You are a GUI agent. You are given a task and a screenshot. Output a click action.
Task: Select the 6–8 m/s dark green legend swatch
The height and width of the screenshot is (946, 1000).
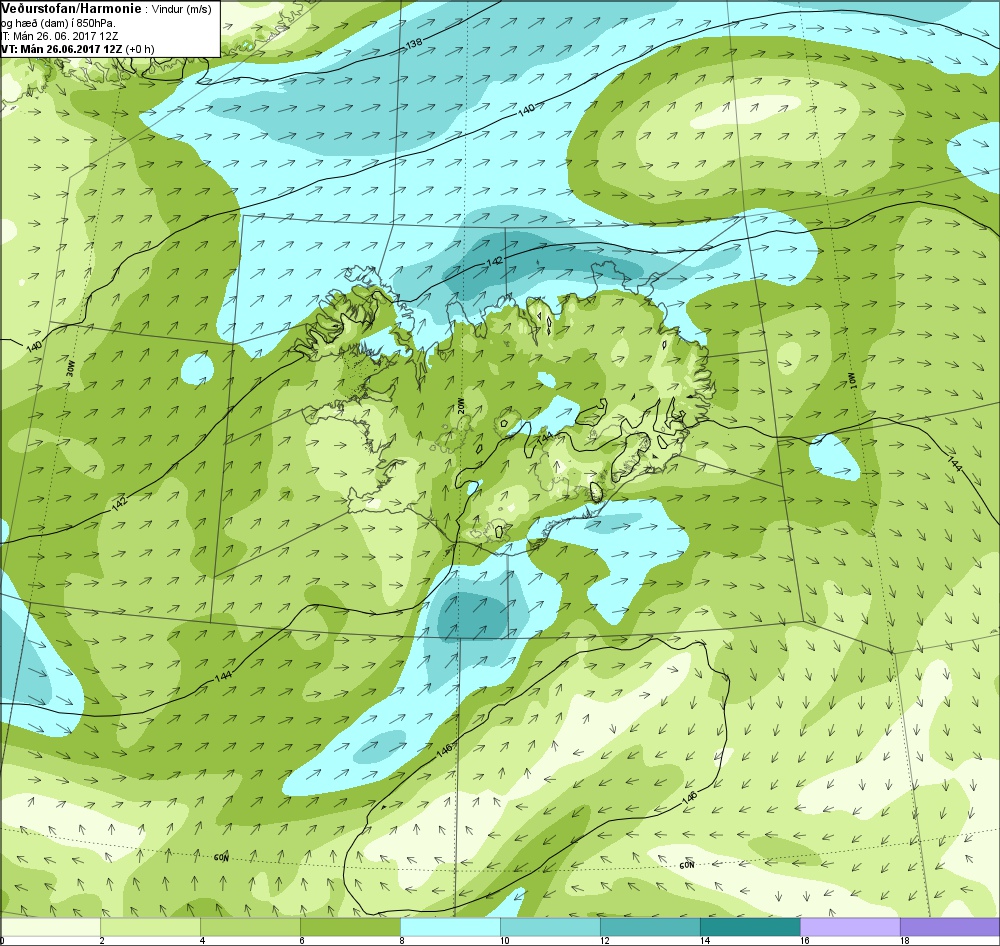[x=350, y=926]
